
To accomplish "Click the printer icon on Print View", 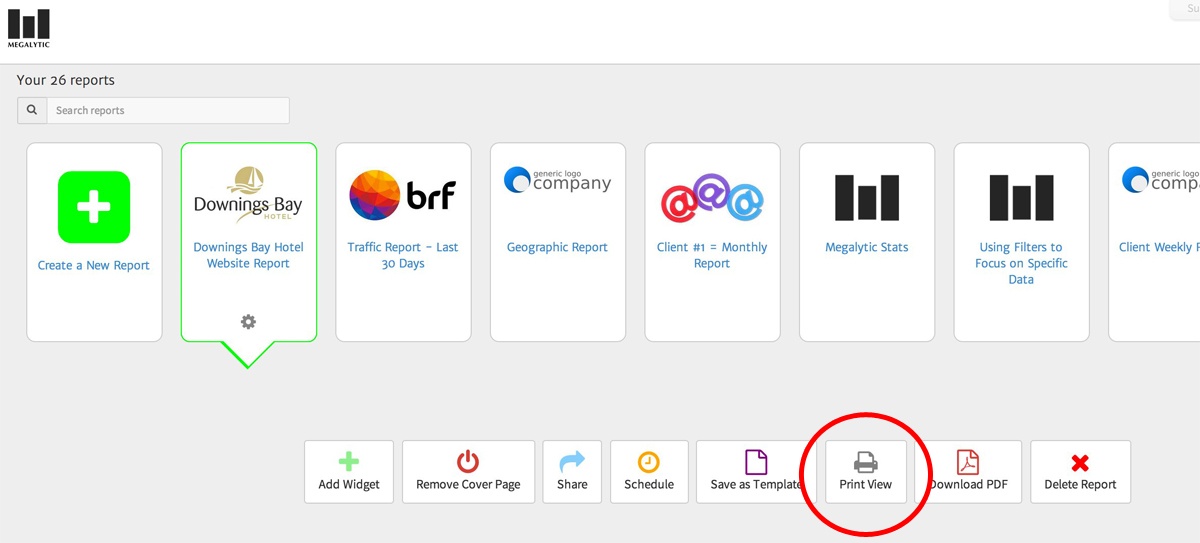I will [866, 462].
